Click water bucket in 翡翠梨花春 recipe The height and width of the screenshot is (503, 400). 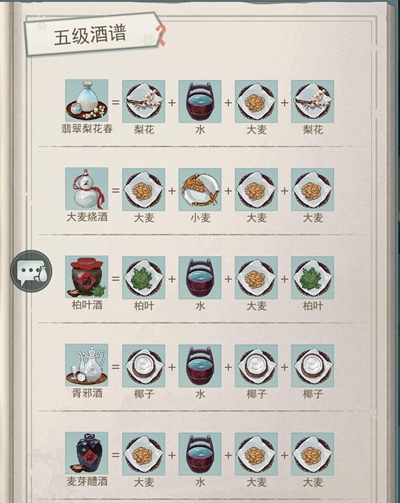pos(200,101)
